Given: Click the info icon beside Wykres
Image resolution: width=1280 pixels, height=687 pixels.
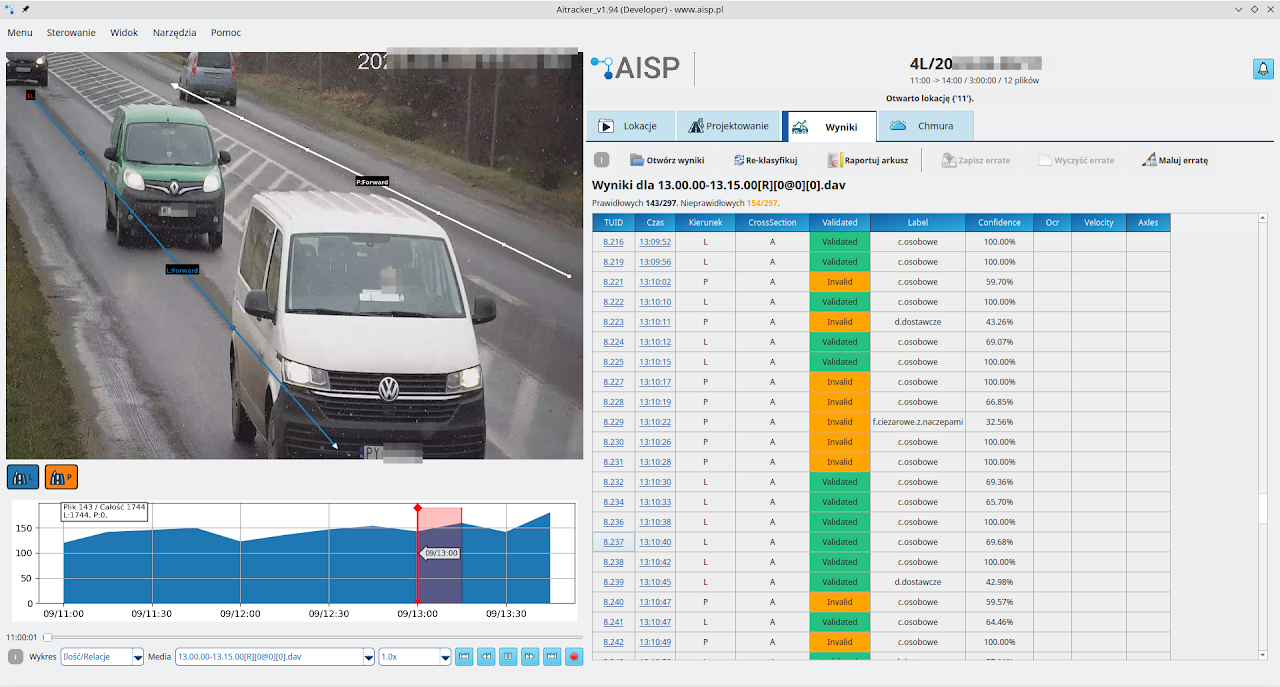Looking at the screenshot, I should (15, 657).
